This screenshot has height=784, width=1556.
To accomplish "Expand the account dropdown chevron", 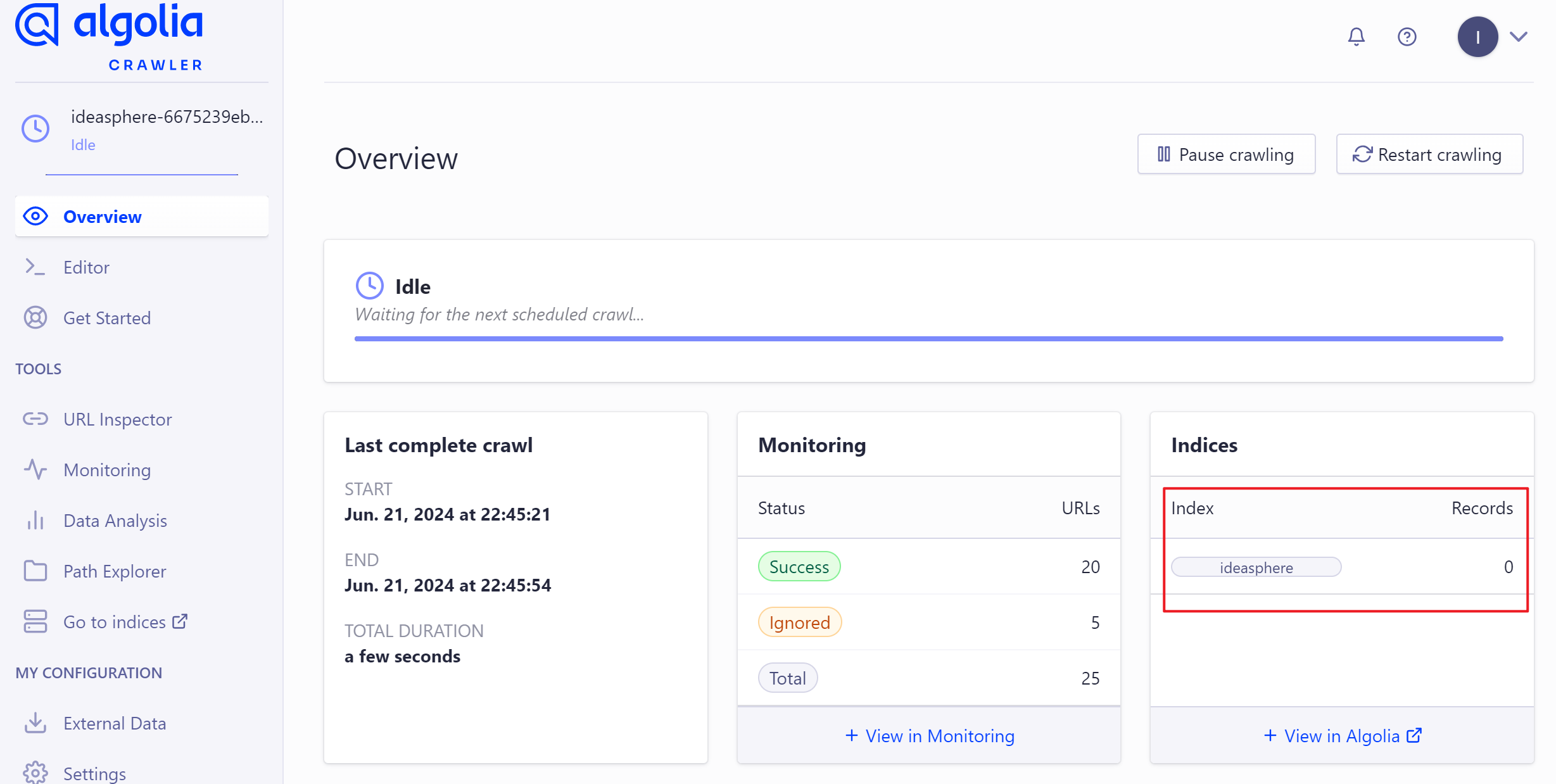I will coord(1519,37).
